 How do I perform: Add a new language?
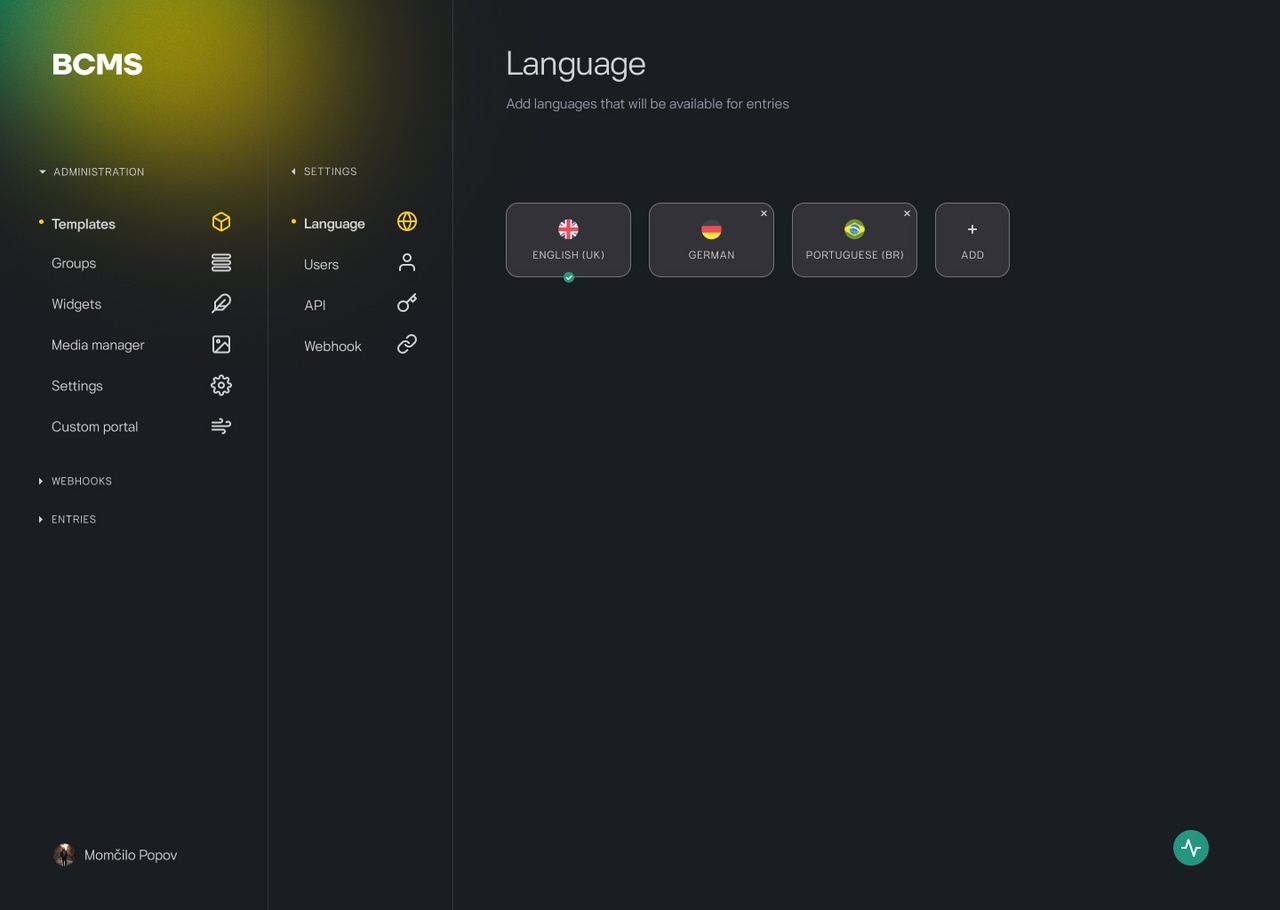(972, 240)
